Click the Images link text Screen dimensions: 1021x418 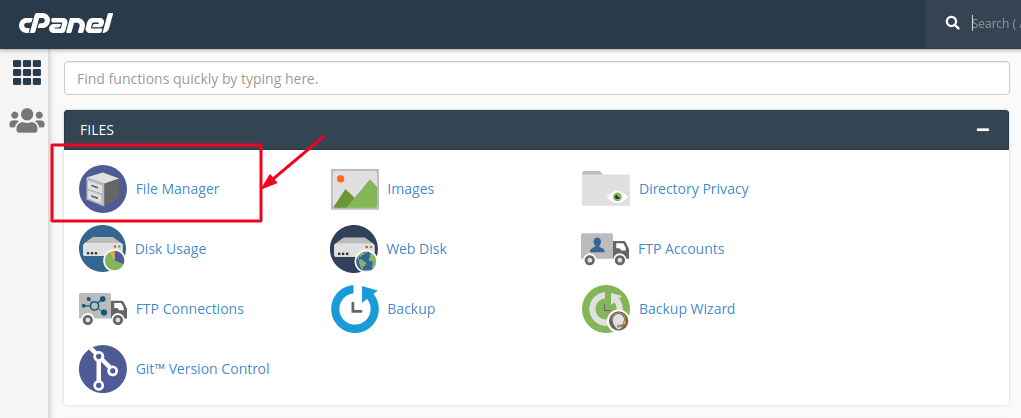pyautogui.click(x=411, y=189)
